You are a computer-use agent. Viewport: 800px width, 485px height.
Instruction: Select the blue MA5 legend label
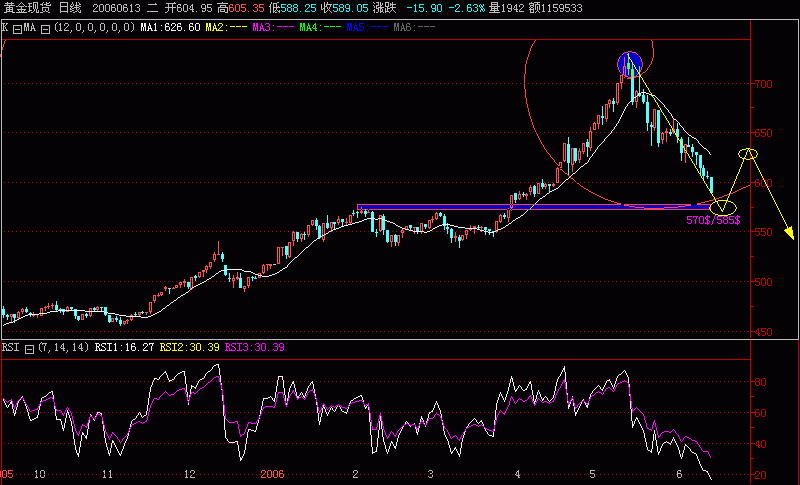coord(367,28)
